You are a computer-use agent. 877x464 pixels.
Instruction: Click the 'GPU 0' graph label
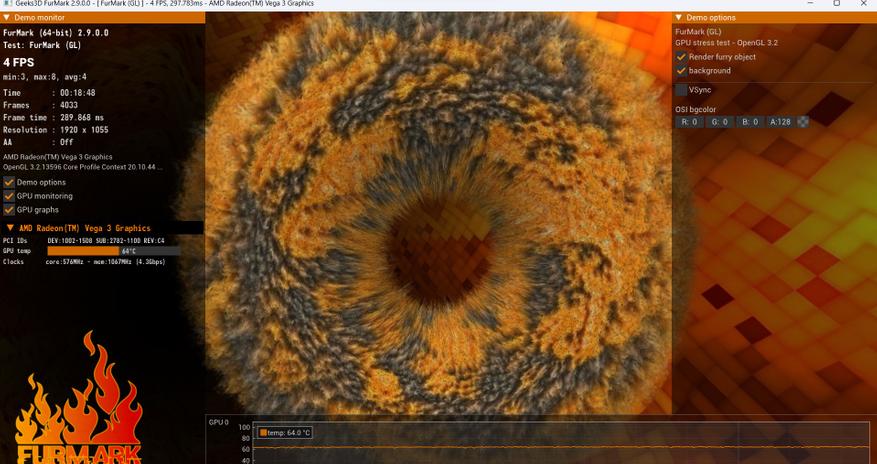pyautogui.click(x=219, y=422)
